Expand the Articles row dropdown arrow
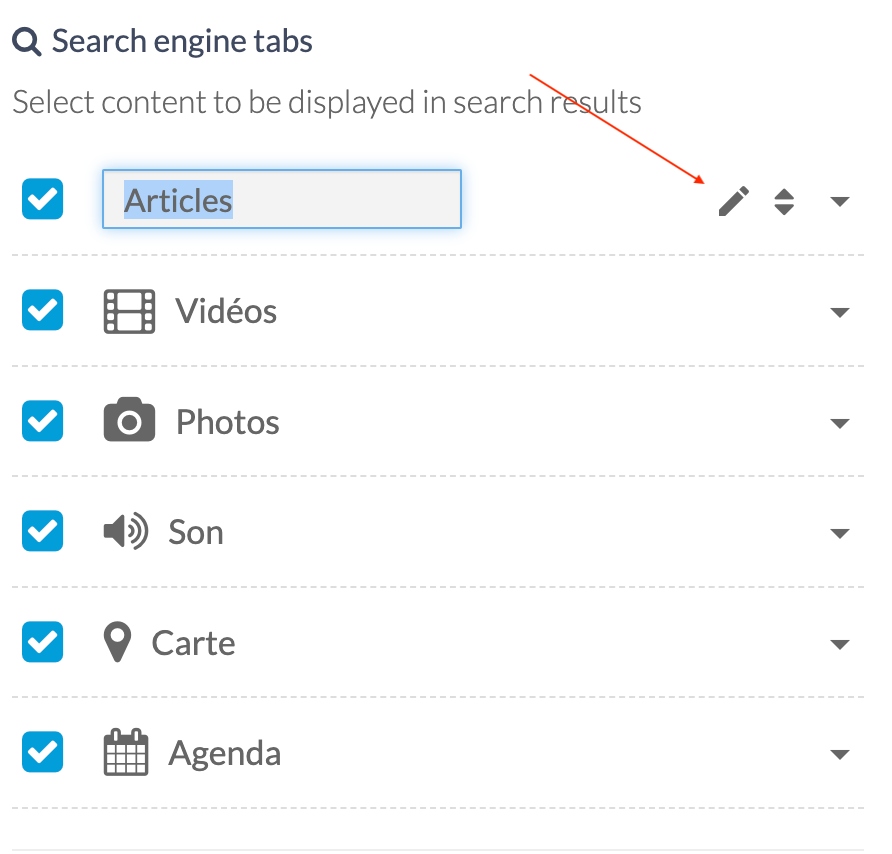The height and width of the screenshot is (854, 892). [x=840, y=201]
